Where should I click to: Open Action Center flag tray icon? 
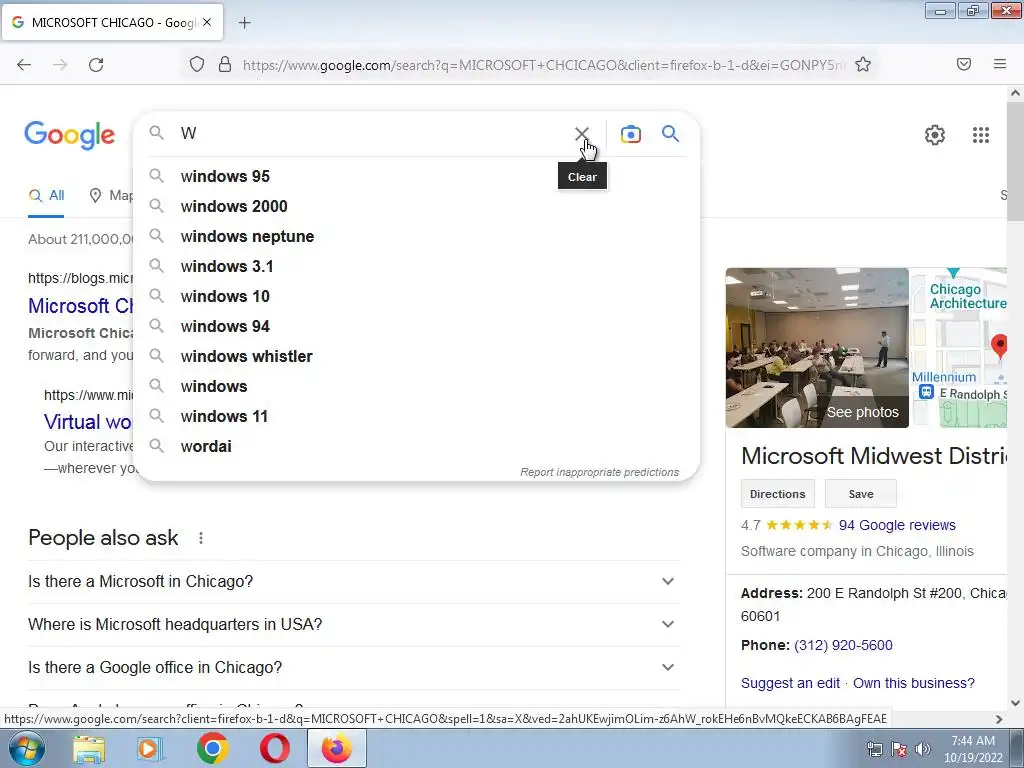(x=899, y=749)
